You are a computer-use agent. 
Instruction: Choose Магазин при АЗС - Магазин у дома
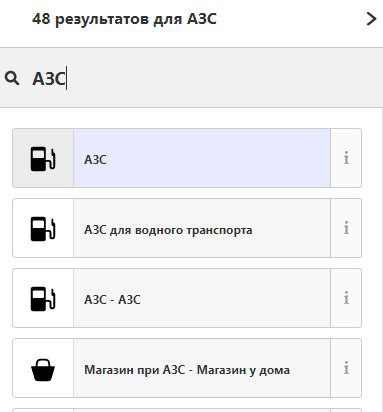[202, 368]
